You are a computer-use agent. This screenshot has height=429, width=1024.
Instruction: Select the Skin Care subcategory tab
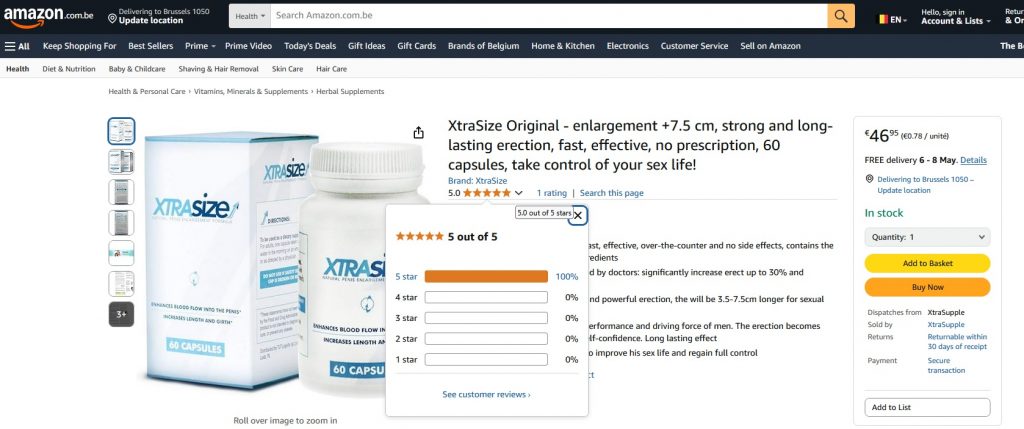tap(287, 69)
